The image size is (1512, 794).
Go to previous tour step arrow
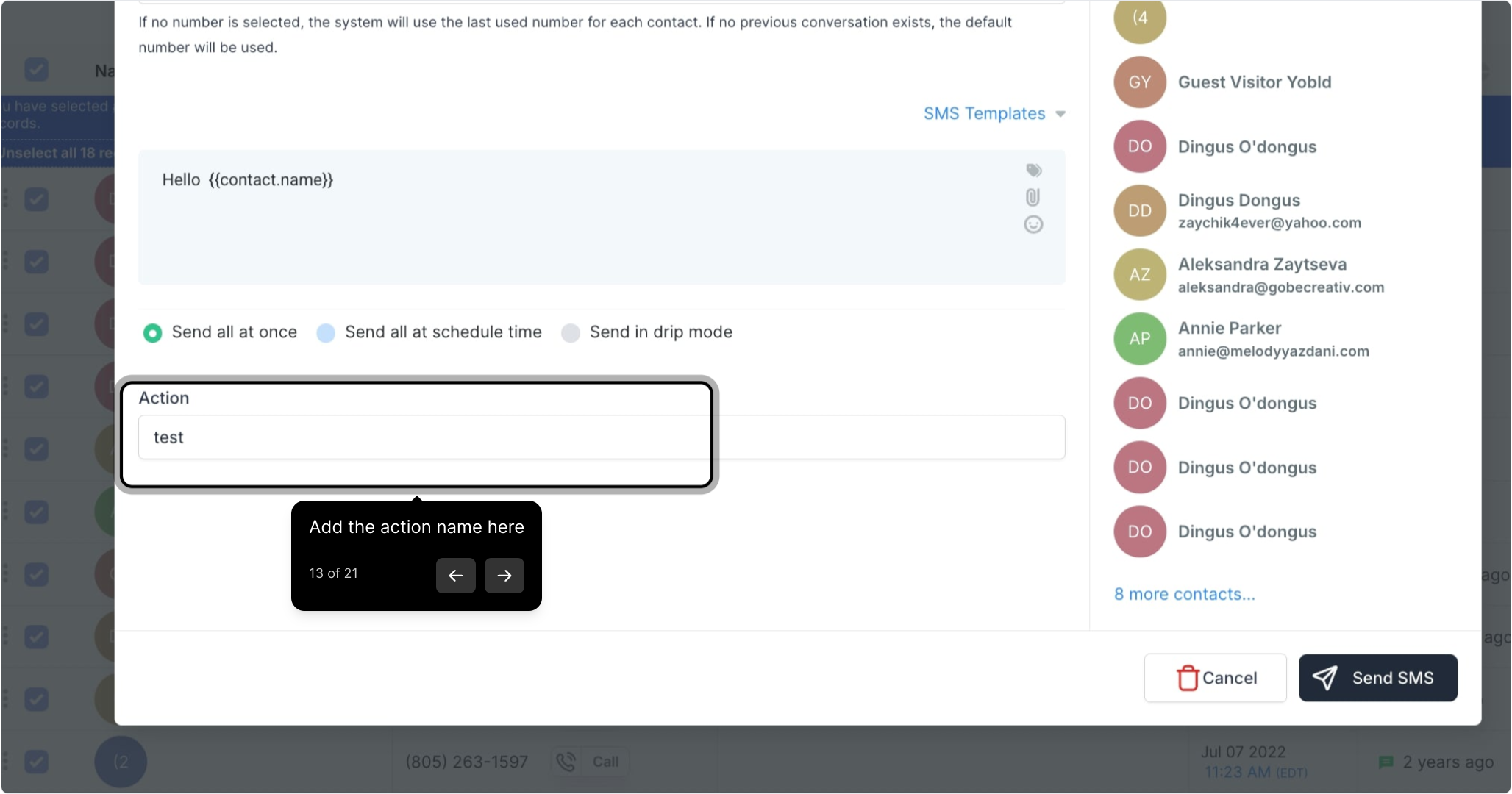pos(455,575)
